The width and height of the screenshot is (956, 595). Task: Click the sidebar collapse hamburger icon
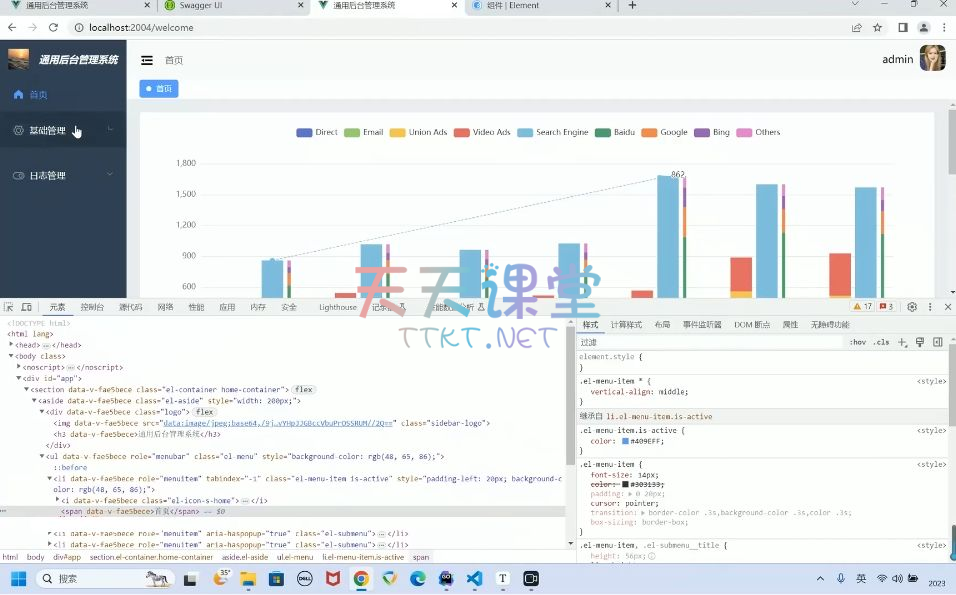click(147, 60)
